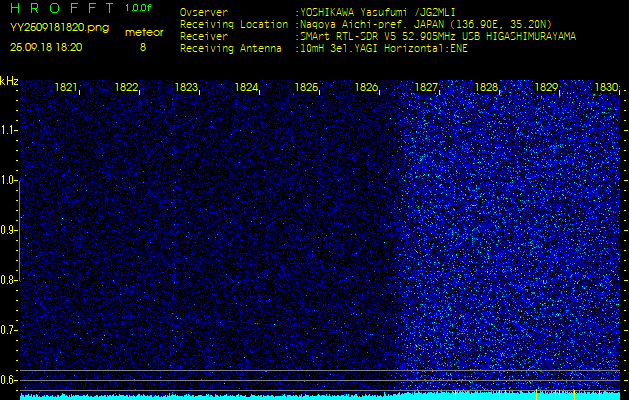Click the meteor count value 8
629x400 pixels.
[x=142, y=46]
